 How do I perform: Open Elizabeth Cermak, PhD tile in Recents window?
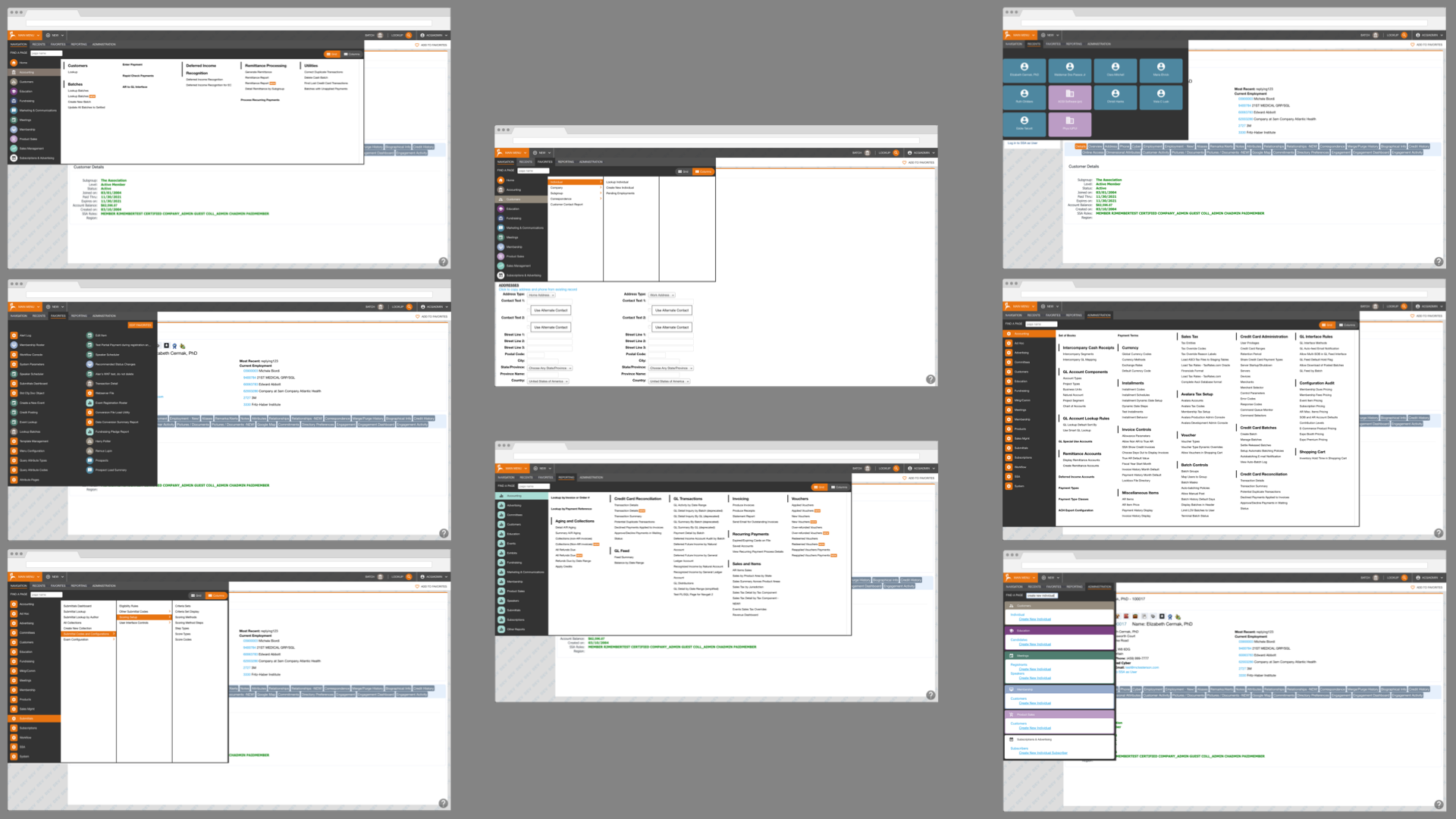click(x=1025, y=70)
